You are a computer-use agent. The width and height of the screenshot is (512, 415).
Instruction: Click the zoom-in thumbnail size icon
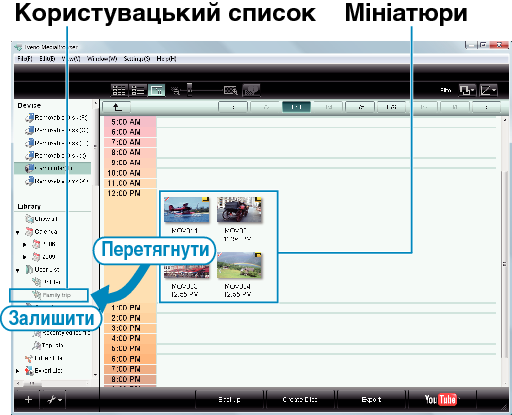231,90
